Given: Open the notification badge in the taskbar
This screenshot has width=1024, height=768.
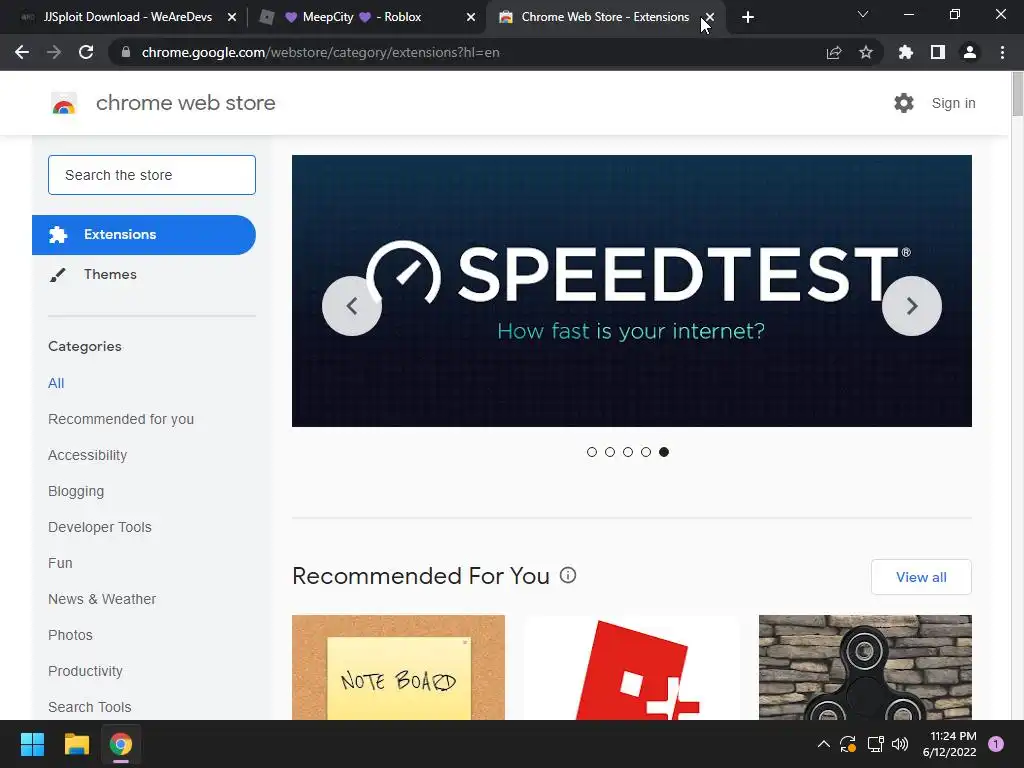Looking at the screenshot, I should pyautogui.click(x=996, y=744).
